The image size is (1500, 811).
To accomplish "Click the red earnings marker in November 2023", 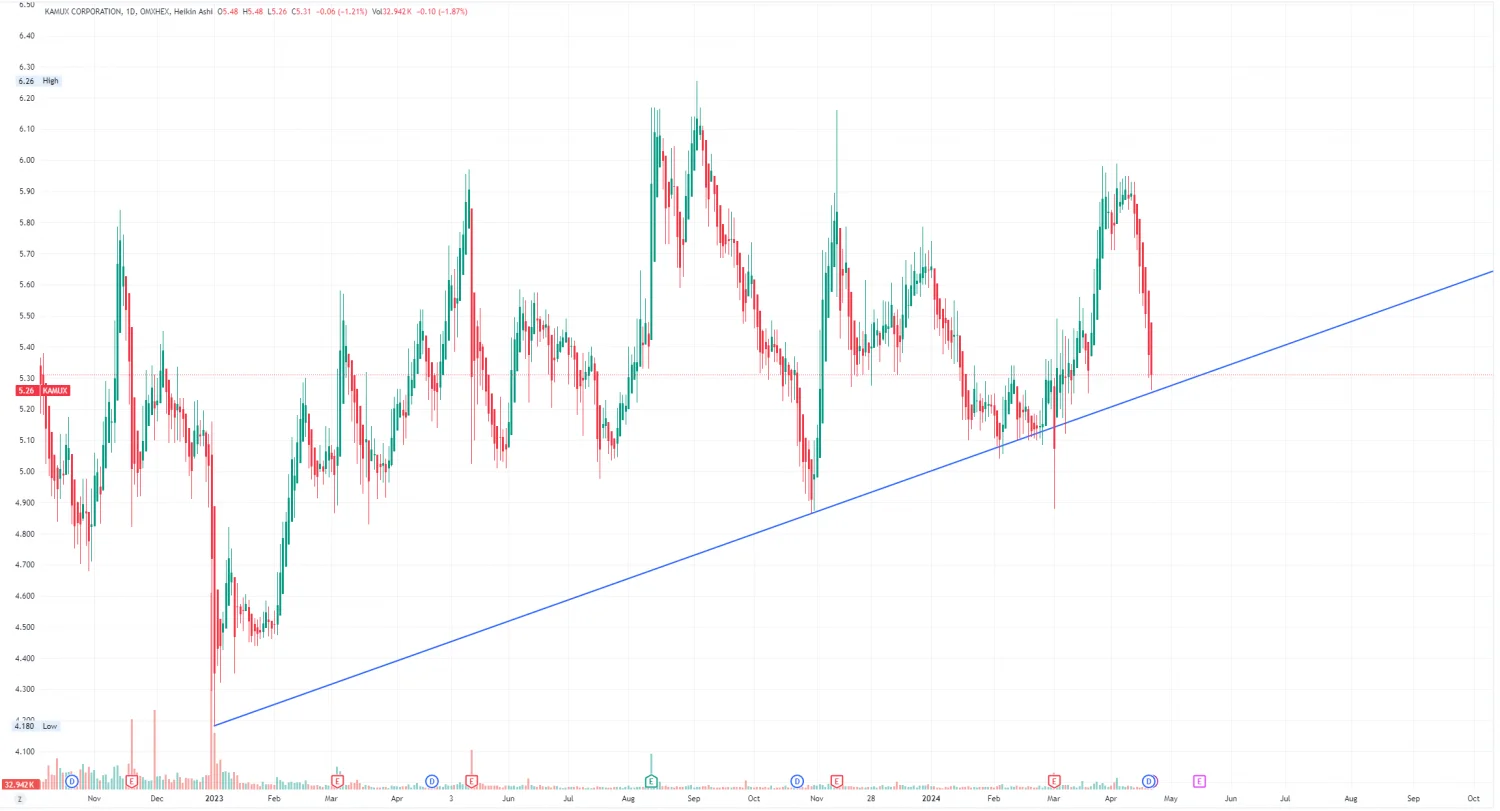I will click(836, 780).
